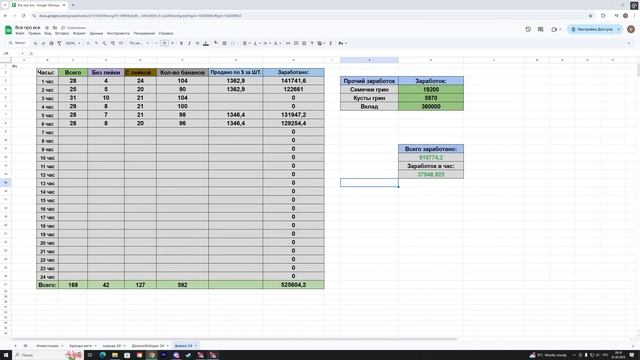
Task: Click the font size input field
Action: click(x=164, y=43)
